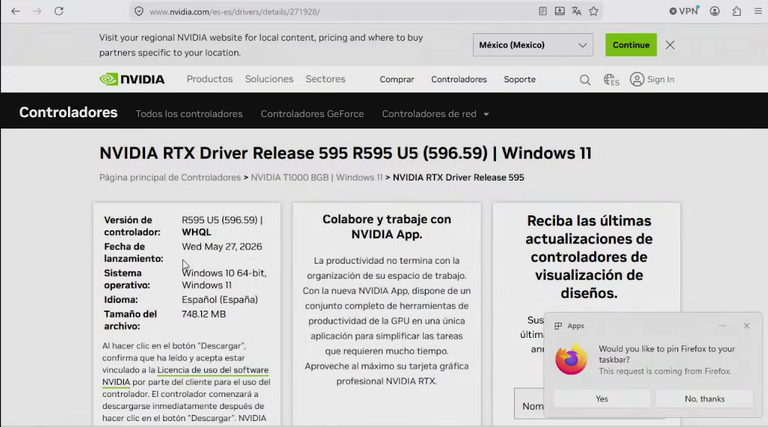This screenshot has height=427, width=768.
Task: Toggle reader view icon in address bar
Action: point(543,11)
